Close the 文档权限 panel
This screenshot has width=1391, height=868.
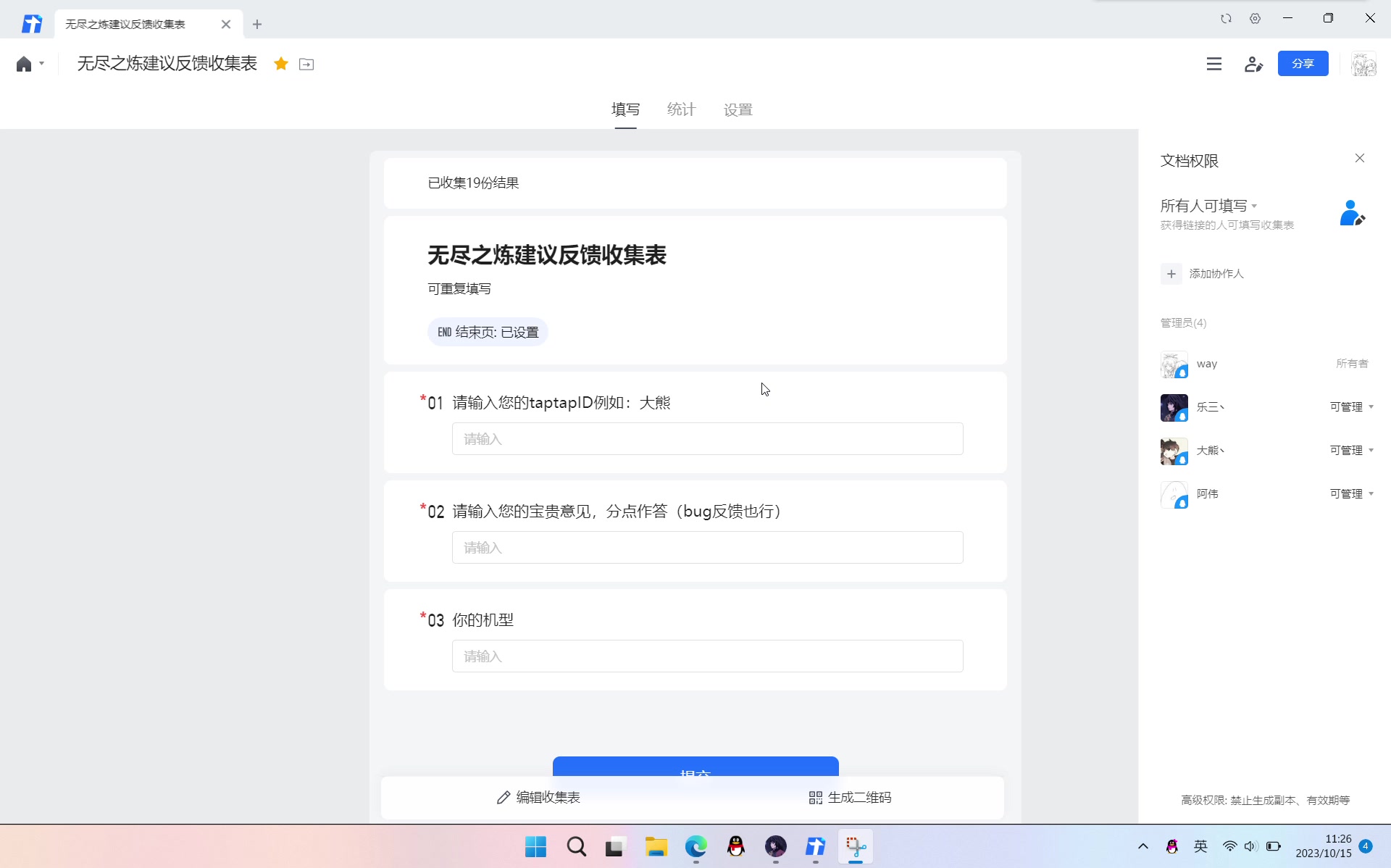[x=1359, y=158]
